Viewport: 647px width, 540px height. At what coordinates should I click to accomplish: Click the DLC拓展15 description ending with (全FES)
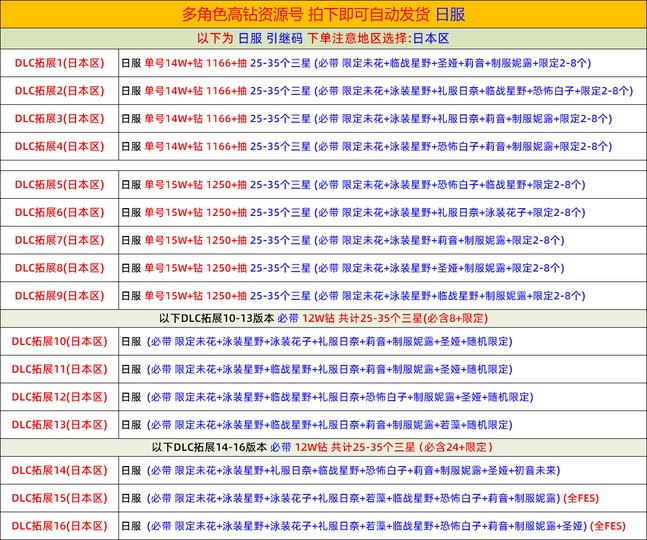[371, 497]
